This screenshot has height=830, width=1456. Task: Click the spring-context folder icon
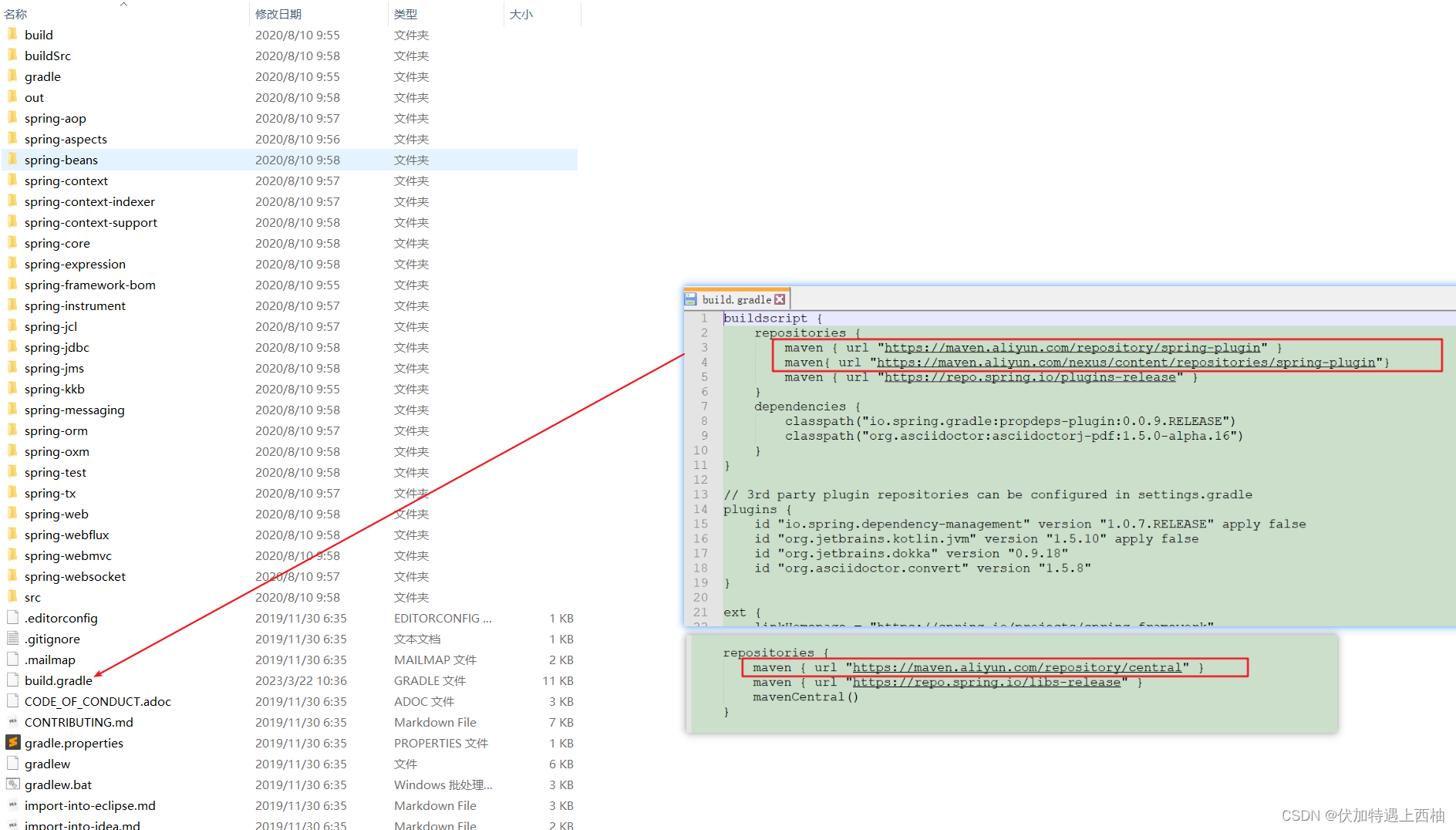(x=12, y=181)
